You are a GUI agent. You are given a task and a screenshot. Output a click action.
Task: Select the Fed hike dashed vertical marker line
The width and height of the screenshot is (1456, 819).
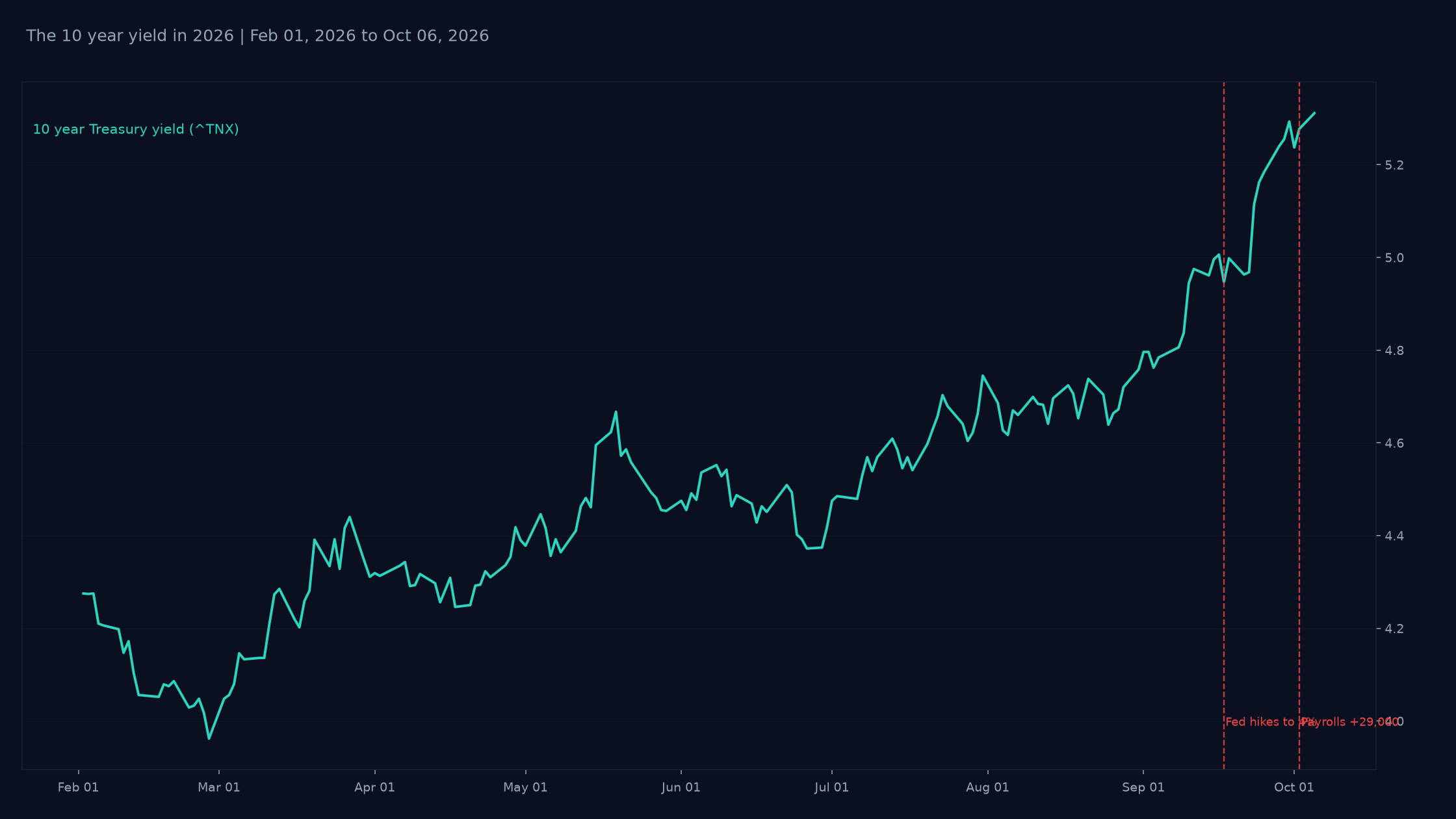click(1224, 426)
